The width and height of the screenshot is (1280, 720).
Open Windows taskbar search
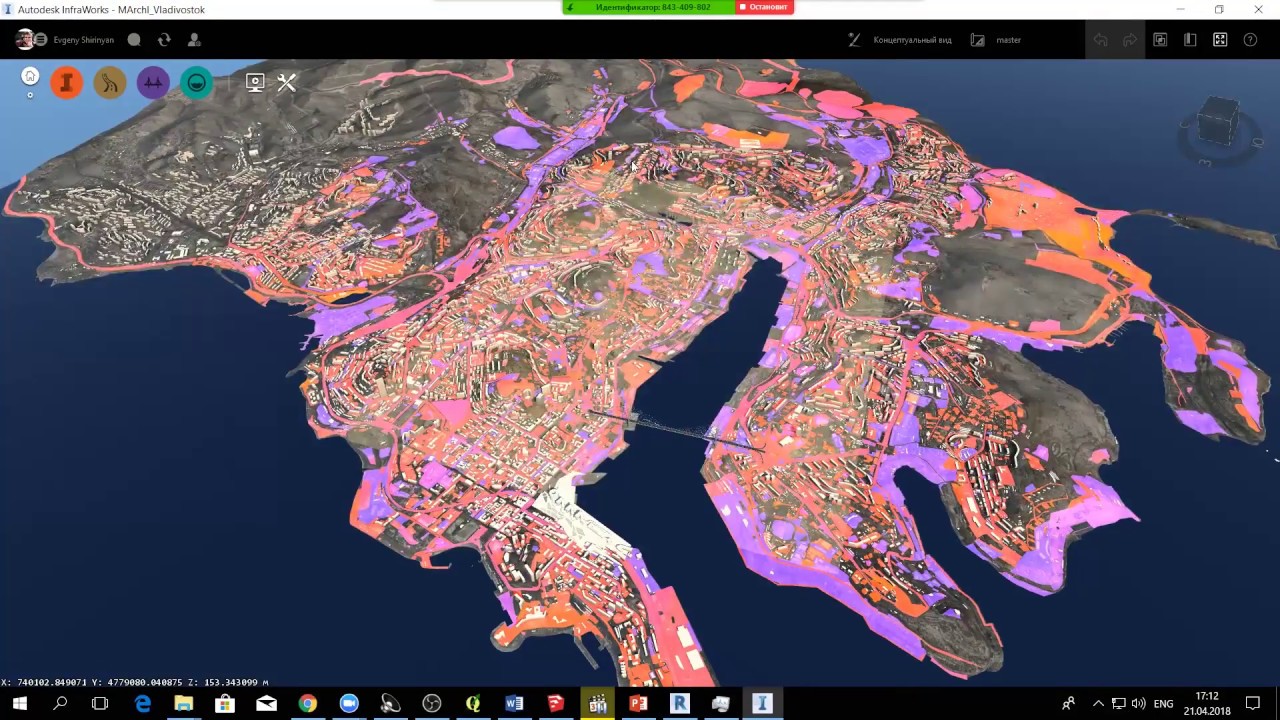tap(60, 703)
